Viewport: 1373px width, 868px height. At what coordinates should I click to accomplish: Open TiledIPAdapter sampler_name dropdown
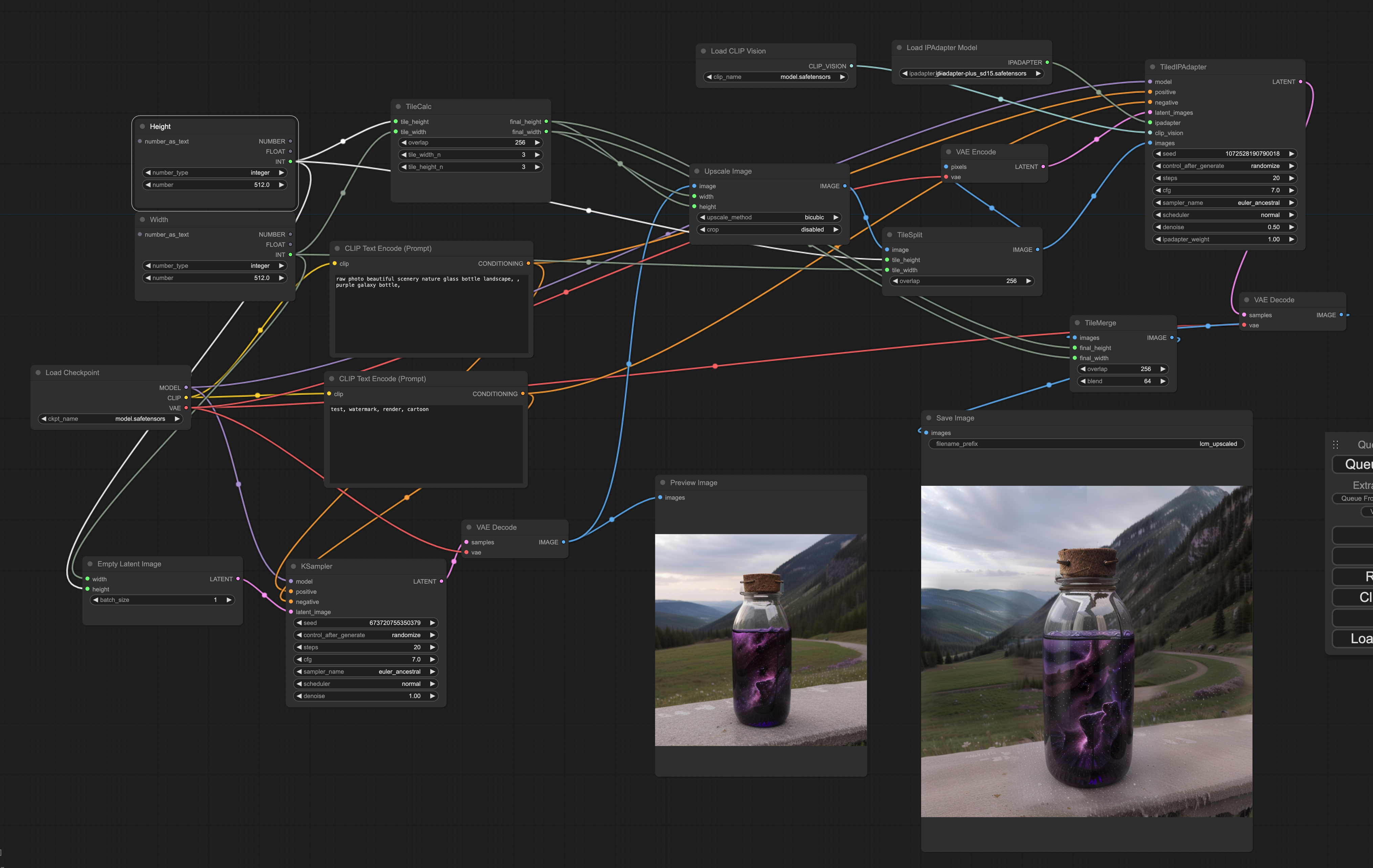[x=1225, y=203]
